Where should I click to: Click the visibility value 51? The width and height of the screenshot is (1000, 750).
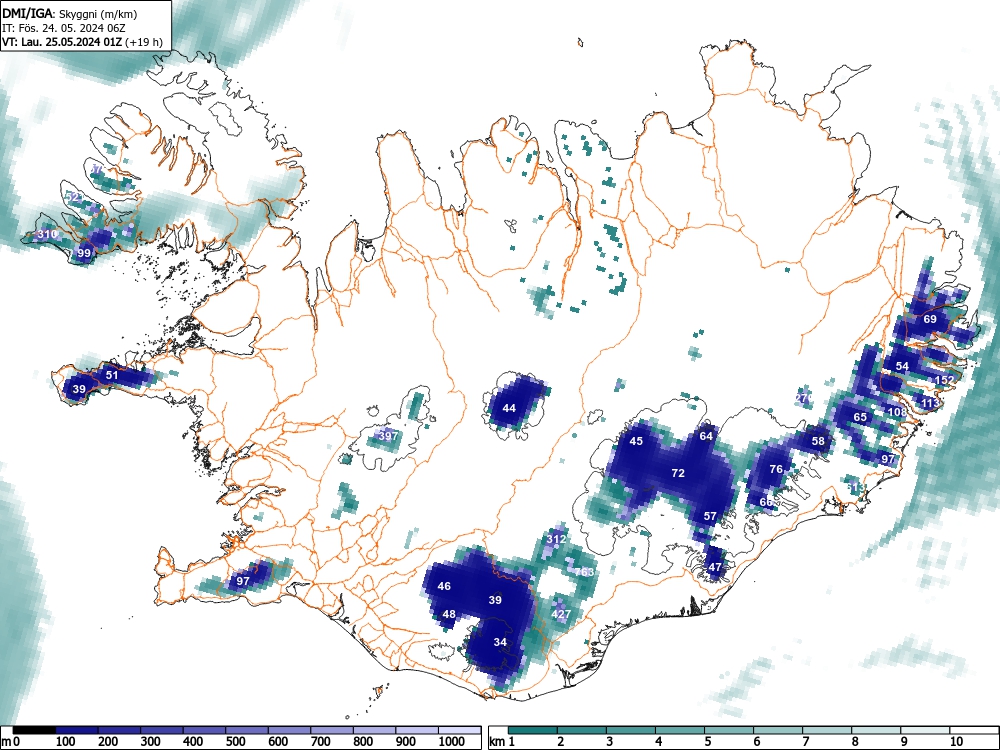pos(112,375)
